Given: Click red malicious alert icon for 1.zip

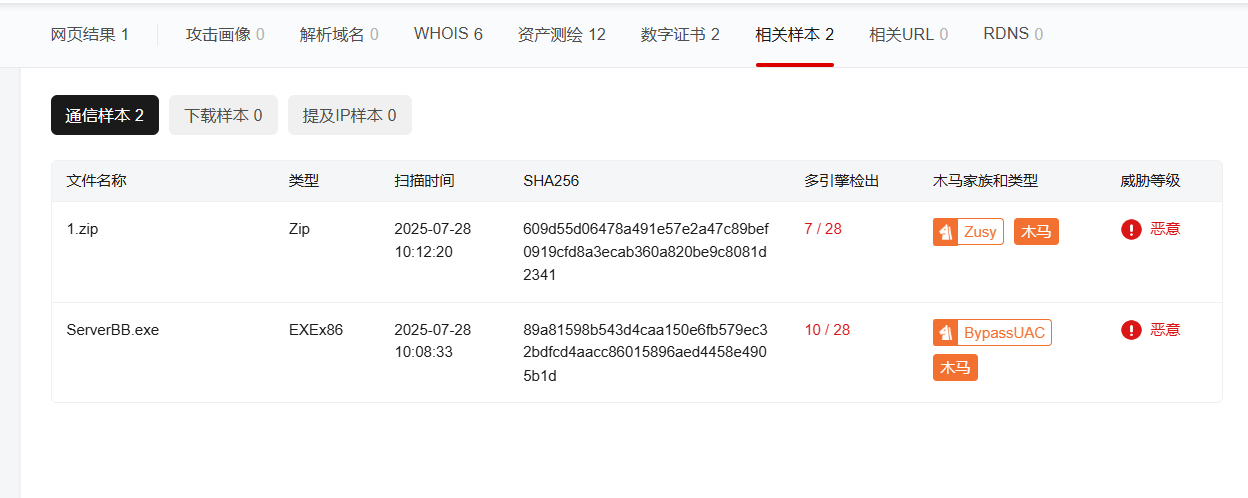Looking at the screenshot, I should click(1131, 230).
